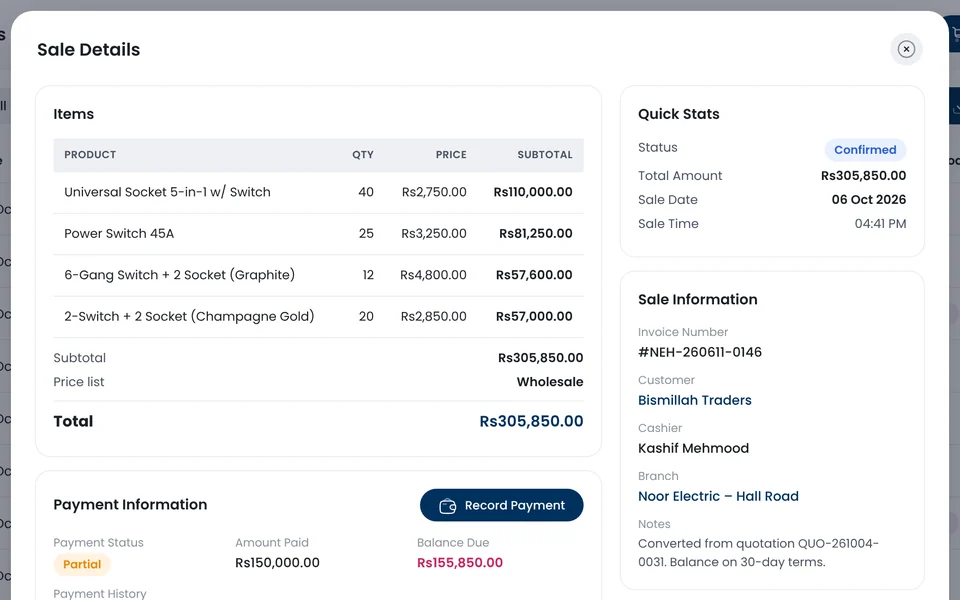The width and height of the screenshot is (960, 600).
Task: Click the quantity 12 cell
Action: coord(368,275)
